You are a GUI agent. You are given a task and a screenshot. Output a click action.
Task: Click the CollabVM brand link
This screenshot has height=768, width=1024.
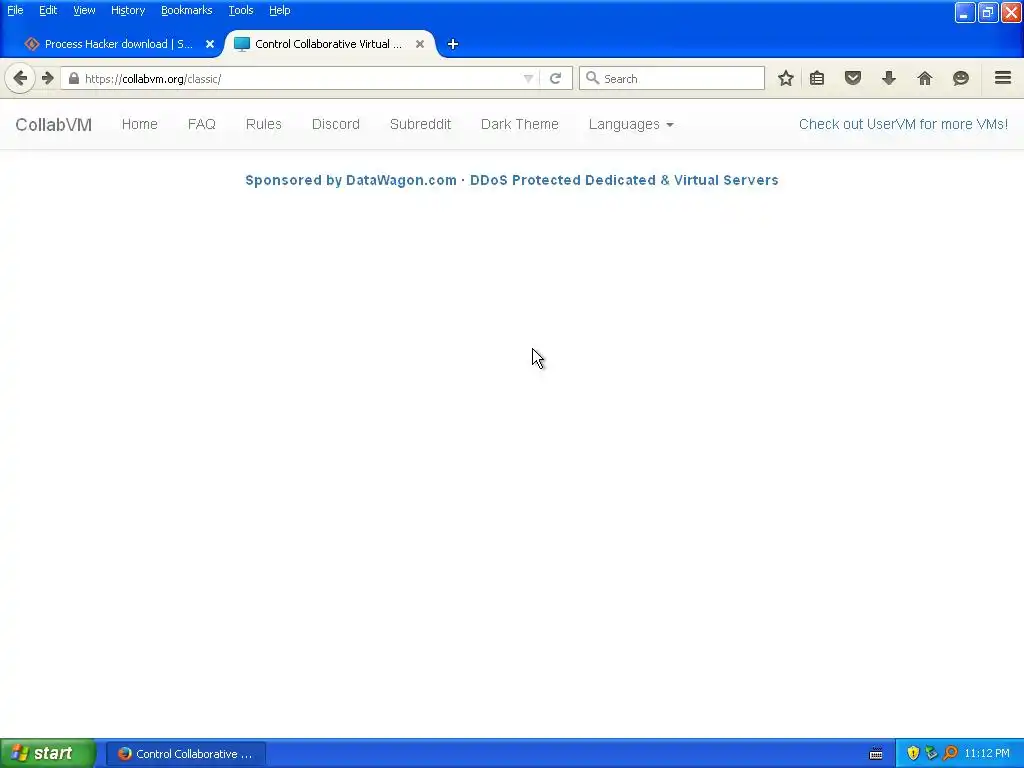(x=54, y=125)
